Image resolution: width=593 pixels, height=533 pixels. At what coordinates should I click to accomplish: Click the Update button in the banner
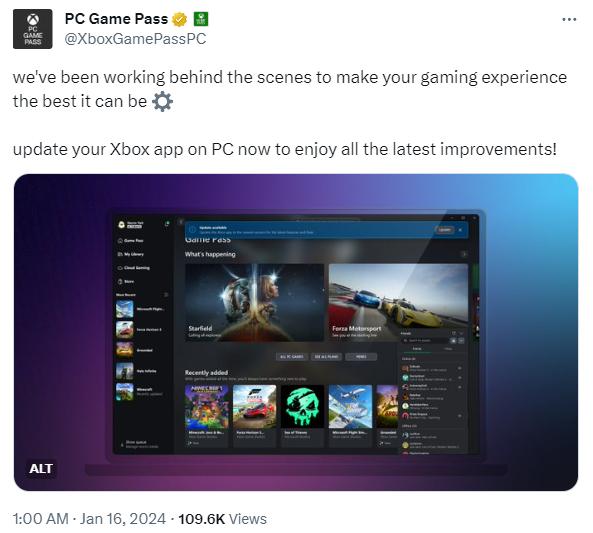coord(444,230)
